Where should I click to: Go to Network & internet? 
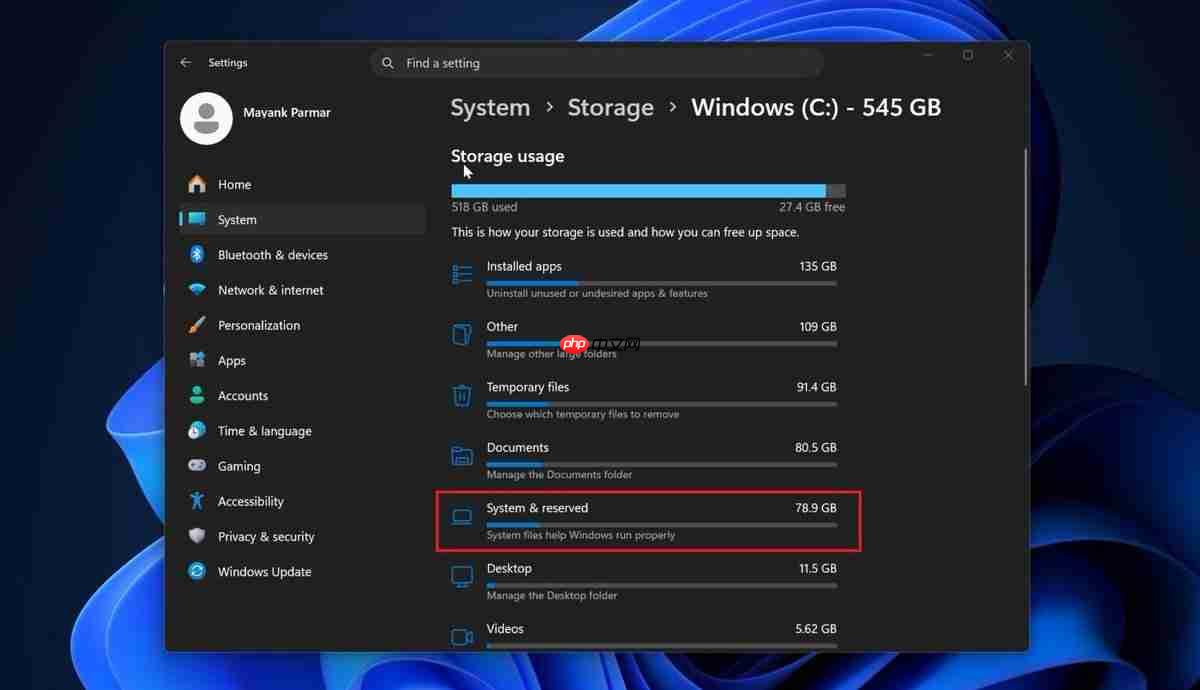[302, 290]
